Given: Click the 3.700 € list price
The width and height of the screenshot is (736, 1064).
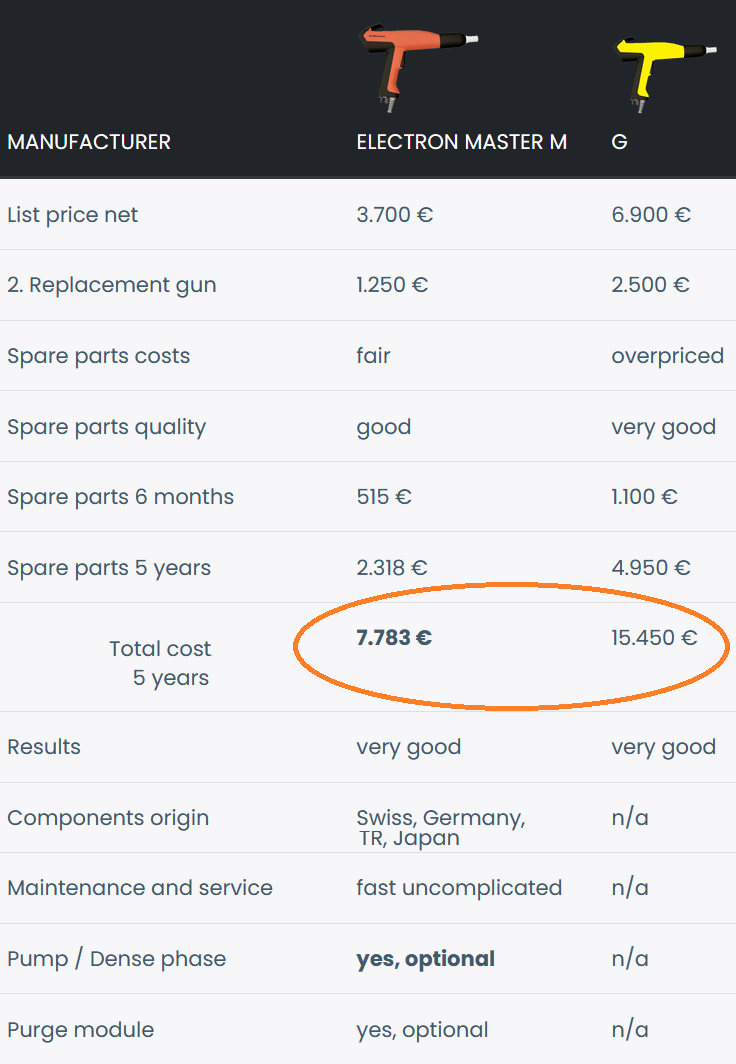Looking at the screenshot, I should click(394, 215).
